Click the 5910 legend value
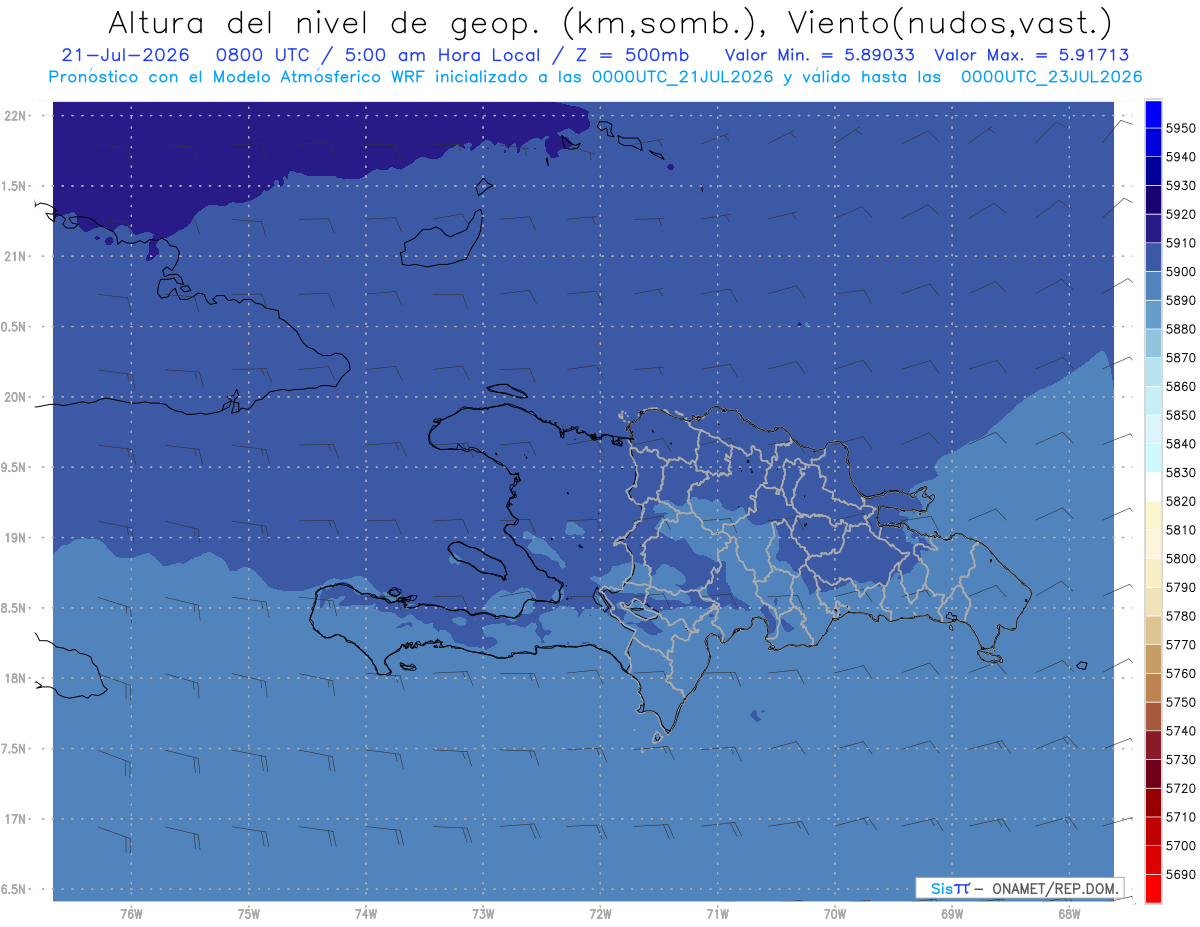Image resolution: width=1200 pixels, height=927 pixels. (1180, 243)
